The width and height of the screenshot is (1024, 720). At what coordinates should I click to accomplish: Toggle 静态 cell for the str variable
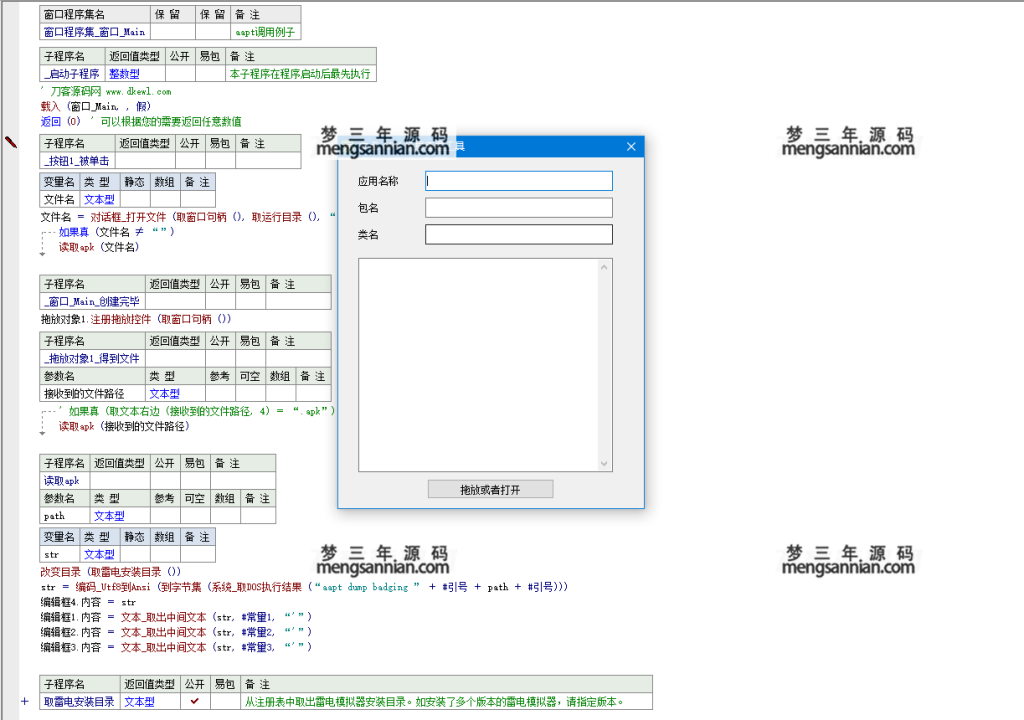(x=135, y=554)
